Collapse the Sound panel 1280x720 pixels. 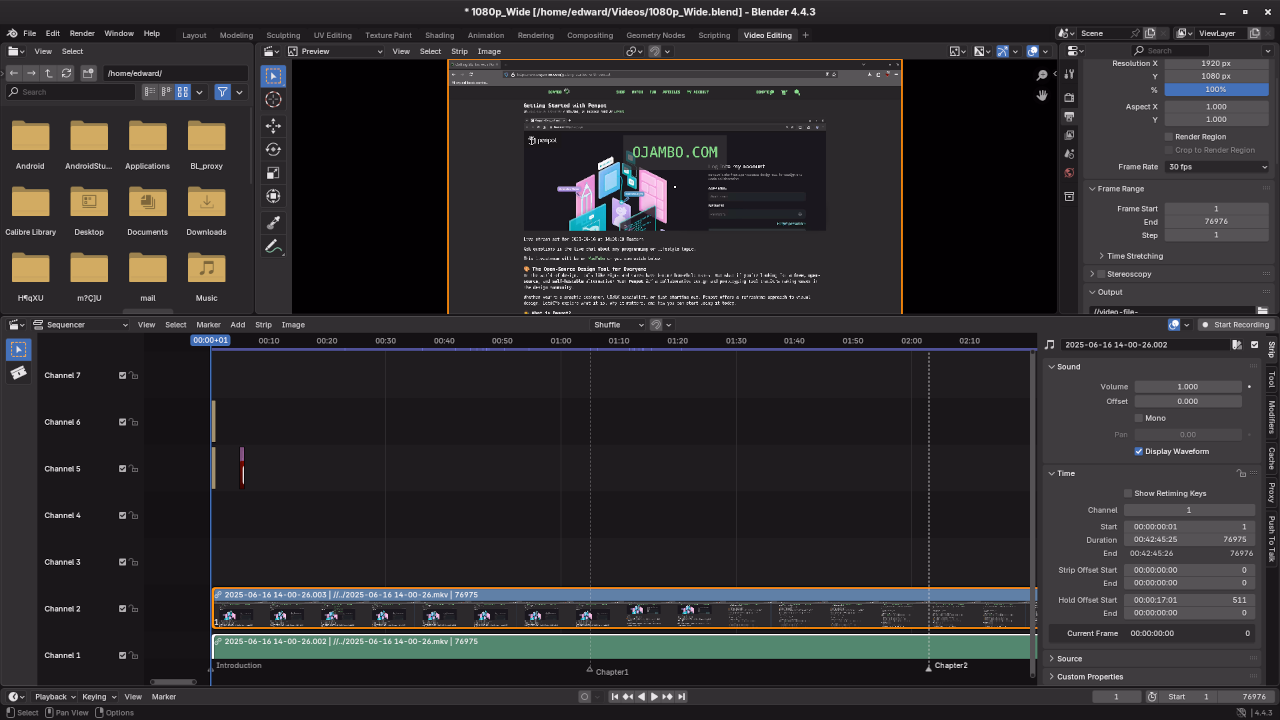pos(1068,367)
